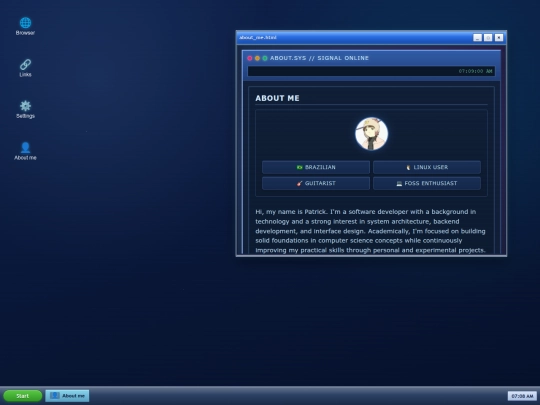540x405 pixels.
Task: Click the red dot in ABOUT.SYS header
Action: 250,58
